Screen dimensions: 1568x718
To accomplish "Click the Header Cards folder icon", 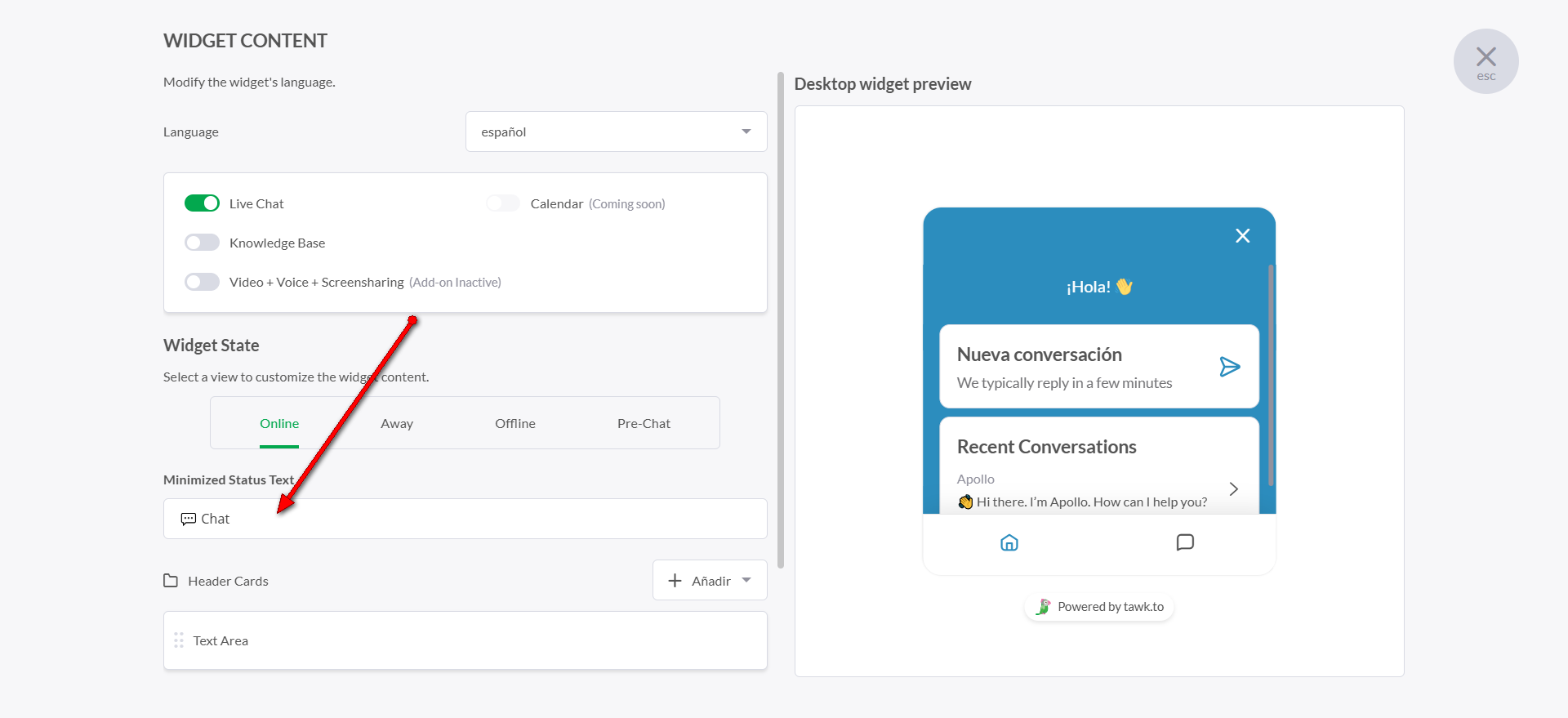I will [171, 581].
